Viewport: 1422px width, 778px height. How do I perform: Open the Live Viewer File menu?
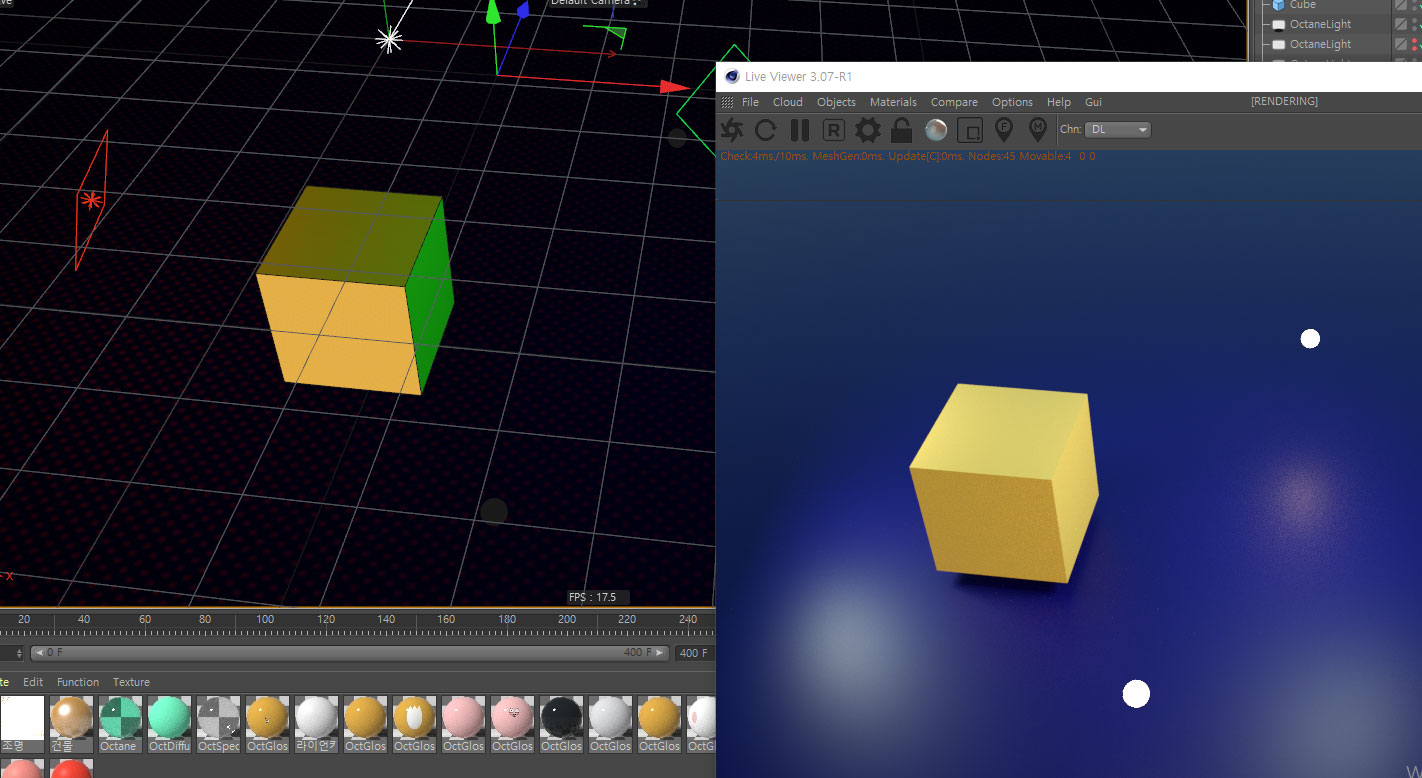click(x=750, y=102)
